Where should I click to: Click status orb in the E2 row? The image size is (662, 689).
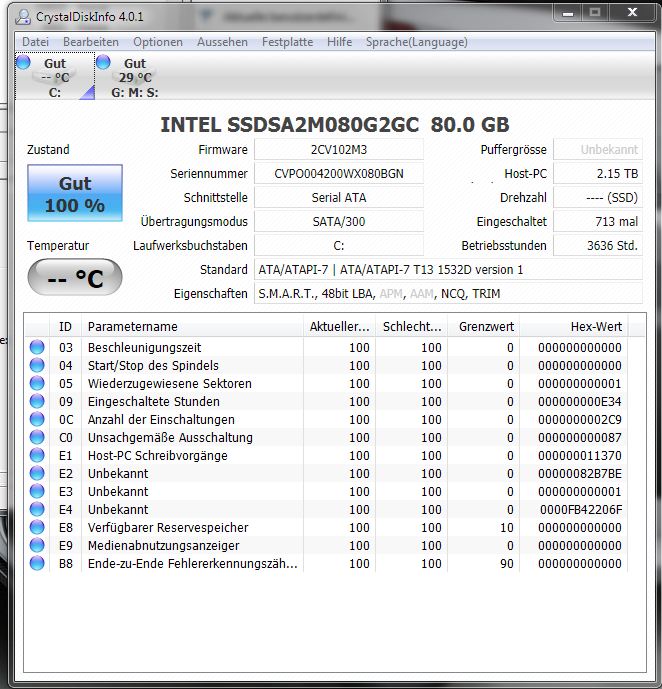(x=37, y=473)
